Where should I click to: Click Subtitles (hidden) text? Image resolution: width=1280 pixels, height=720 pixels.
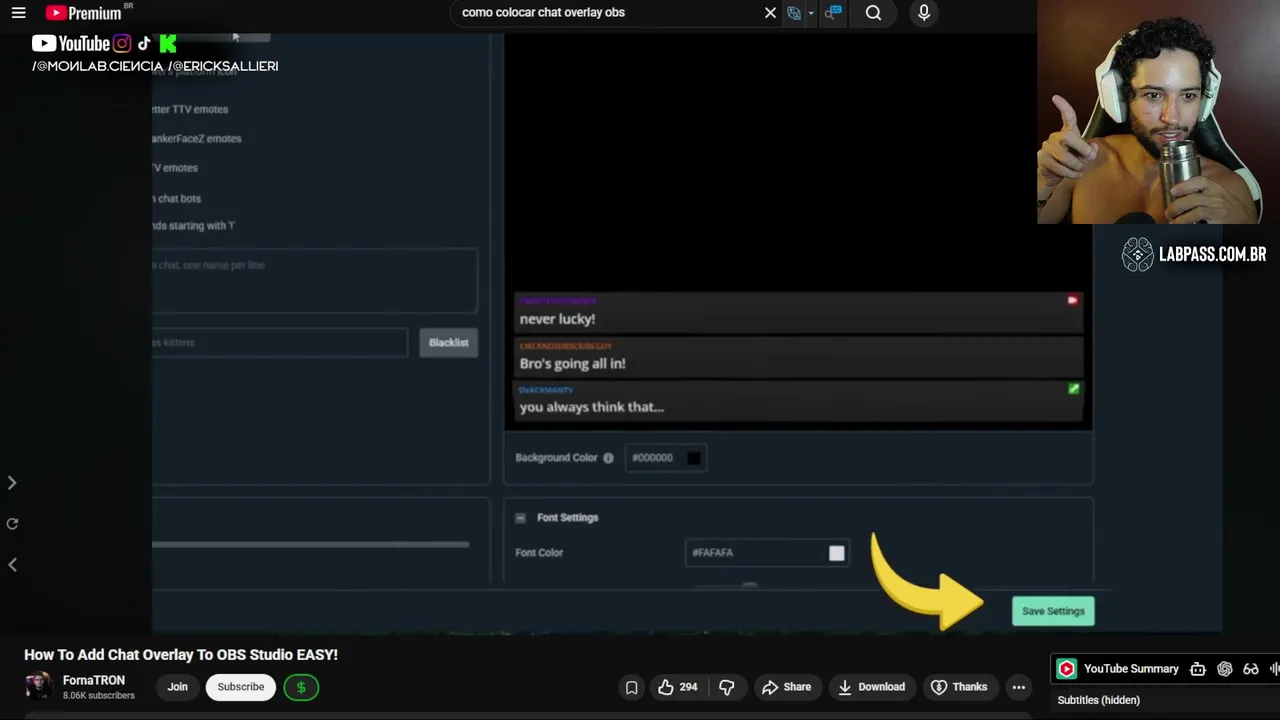click(1098, 700)
